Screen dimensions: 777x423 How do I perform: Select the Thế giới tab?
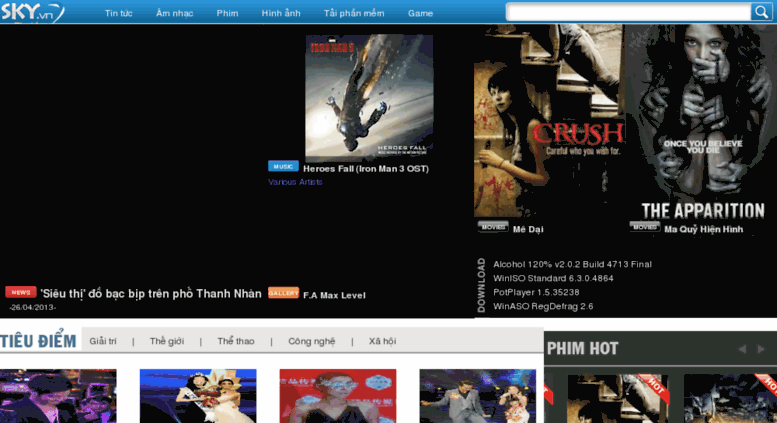[x=166, y=341]
